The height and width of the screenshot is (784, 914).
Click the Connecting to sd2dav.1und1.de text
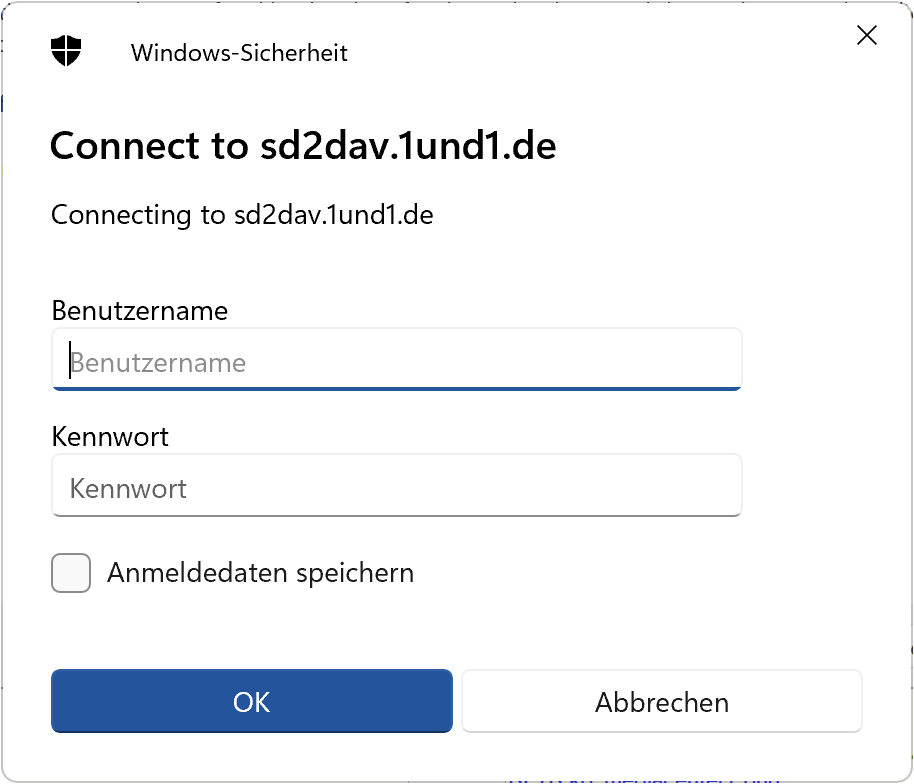coord(241,214)
